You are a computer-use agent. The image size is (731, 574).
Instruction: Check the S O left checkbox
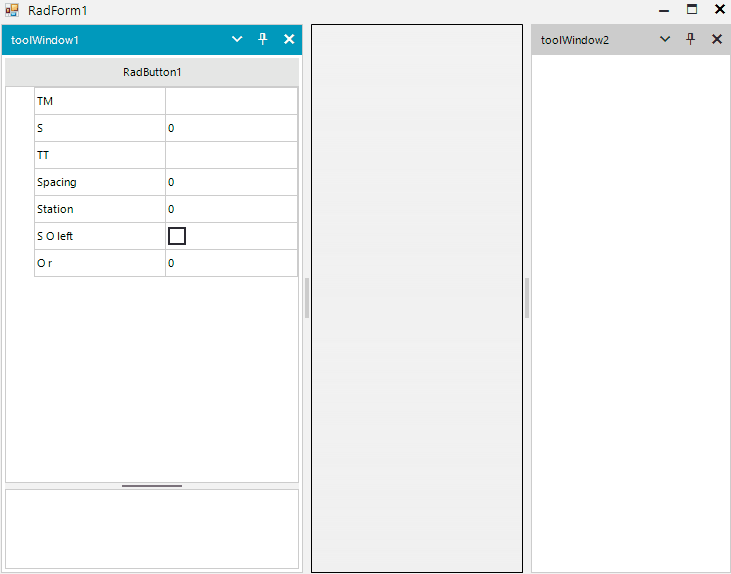[x=177, y=236]
